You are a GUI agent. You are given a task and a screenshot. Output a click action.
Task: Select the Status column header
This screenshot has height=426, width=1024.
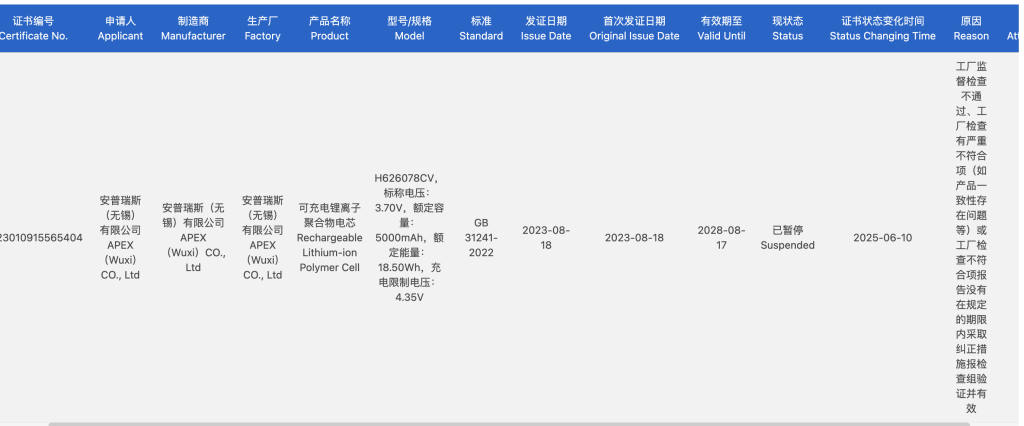787,28
